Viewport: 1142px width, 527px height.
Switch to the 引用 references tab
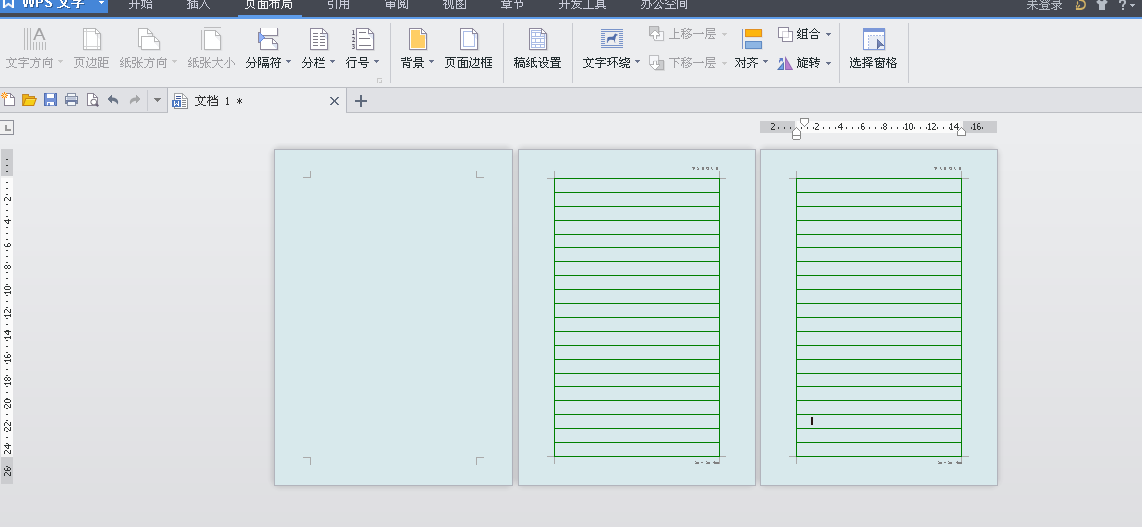coord(338,5)
